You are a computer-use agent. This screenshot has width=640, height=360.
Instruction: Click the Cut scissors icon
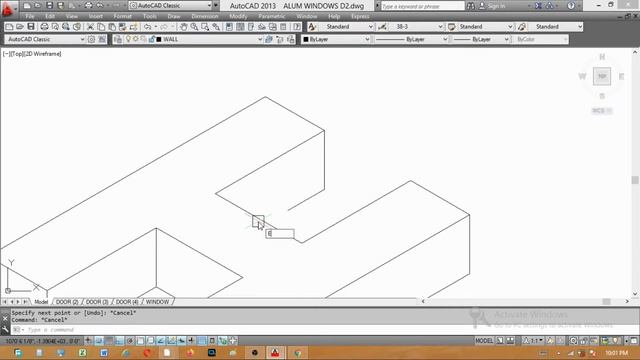90,27
